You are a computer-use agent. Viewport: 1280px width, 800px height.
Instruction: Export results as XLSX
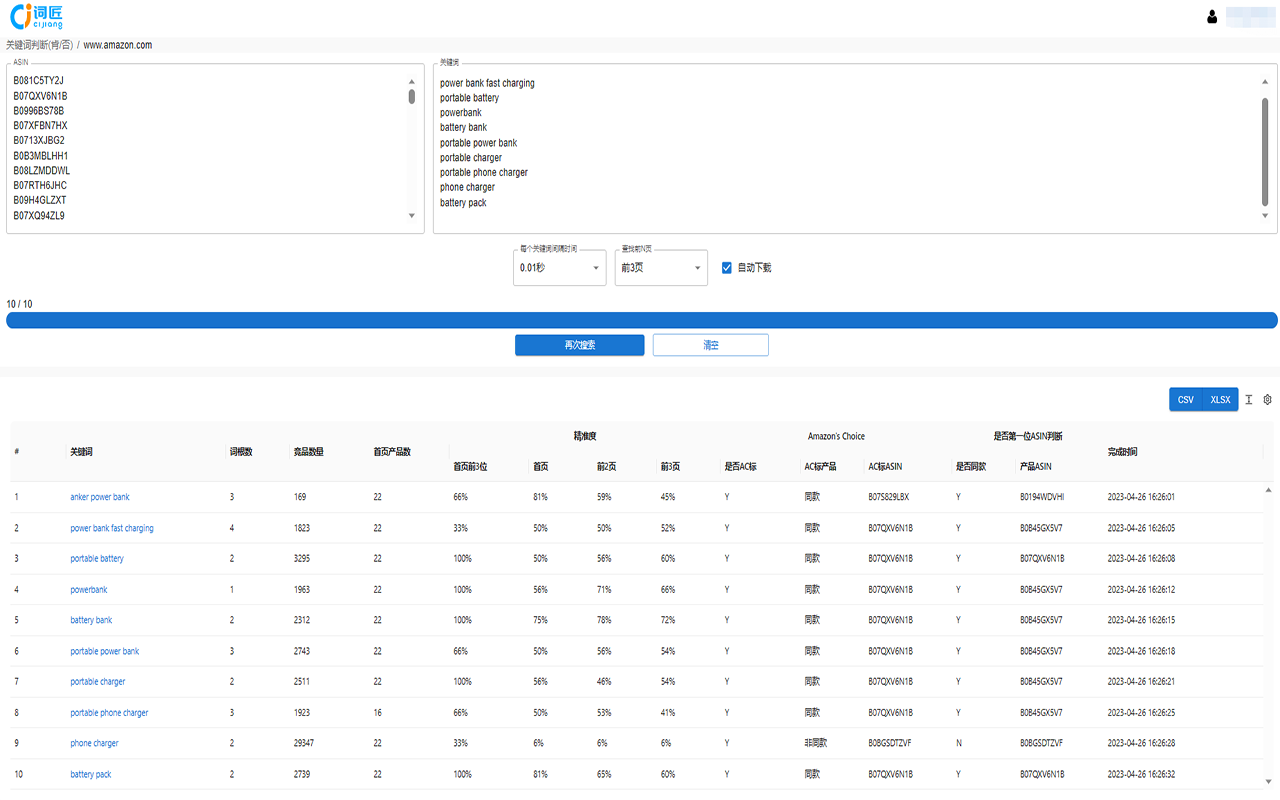point(1220,400)
